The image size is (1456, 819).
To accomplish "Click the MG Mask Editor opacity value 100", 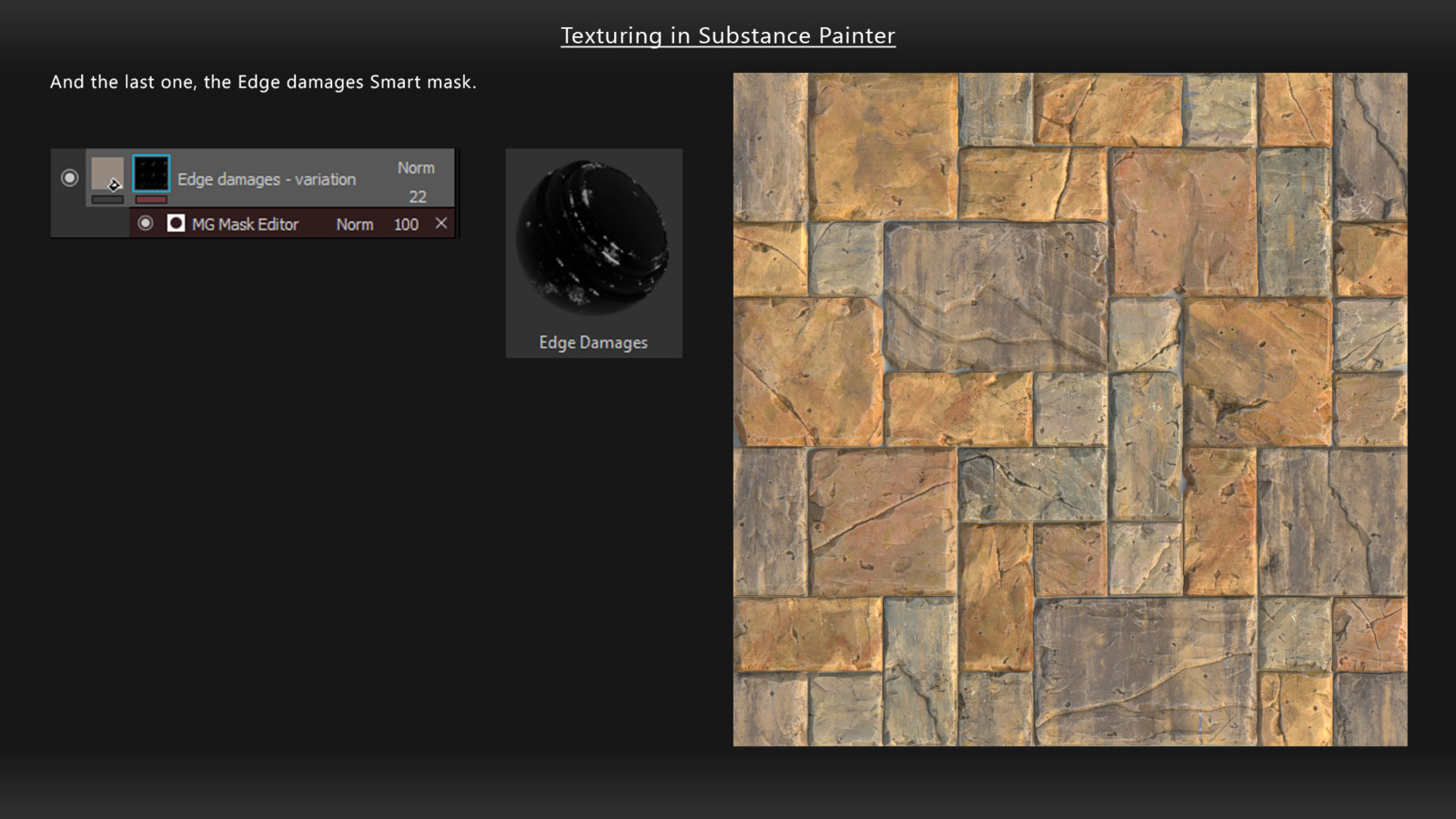I will tap(406, 224).
